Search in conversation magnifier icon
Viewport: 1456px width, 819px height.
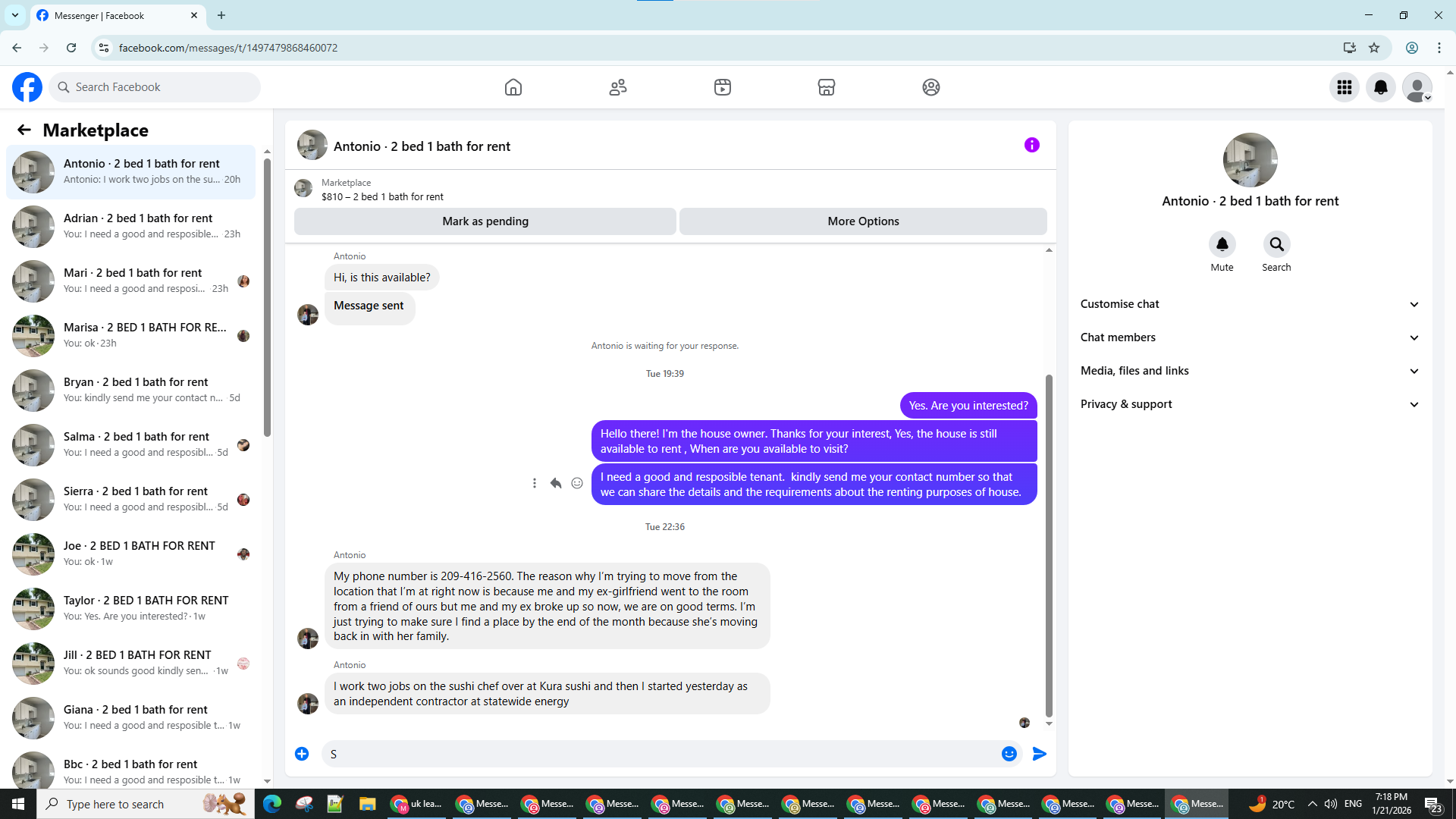coord(1276,244)
